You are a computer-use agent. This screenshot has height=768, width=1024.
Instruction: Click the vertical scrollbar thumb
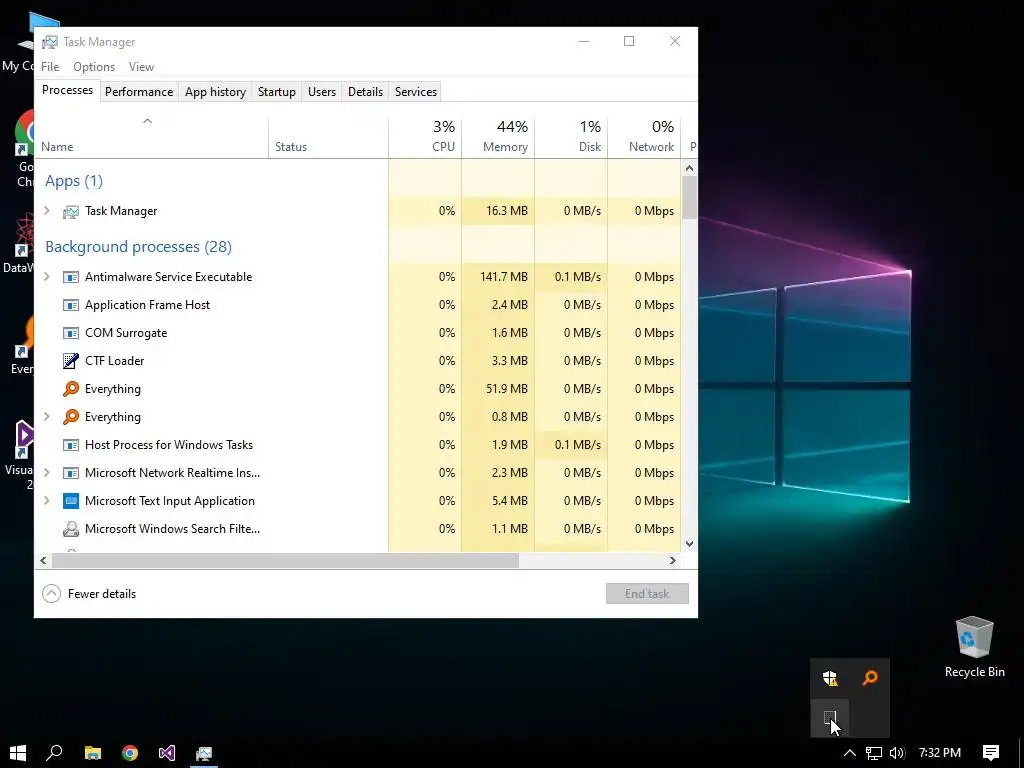tap(690, 197)
